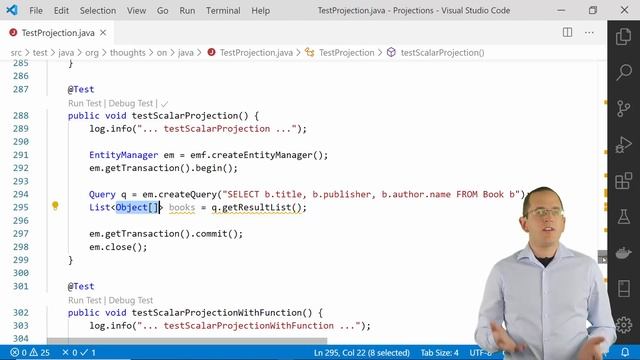Click q.getResultList() on line 295
640x360 pixels.
pyautogui.click(x=256, y=207)
